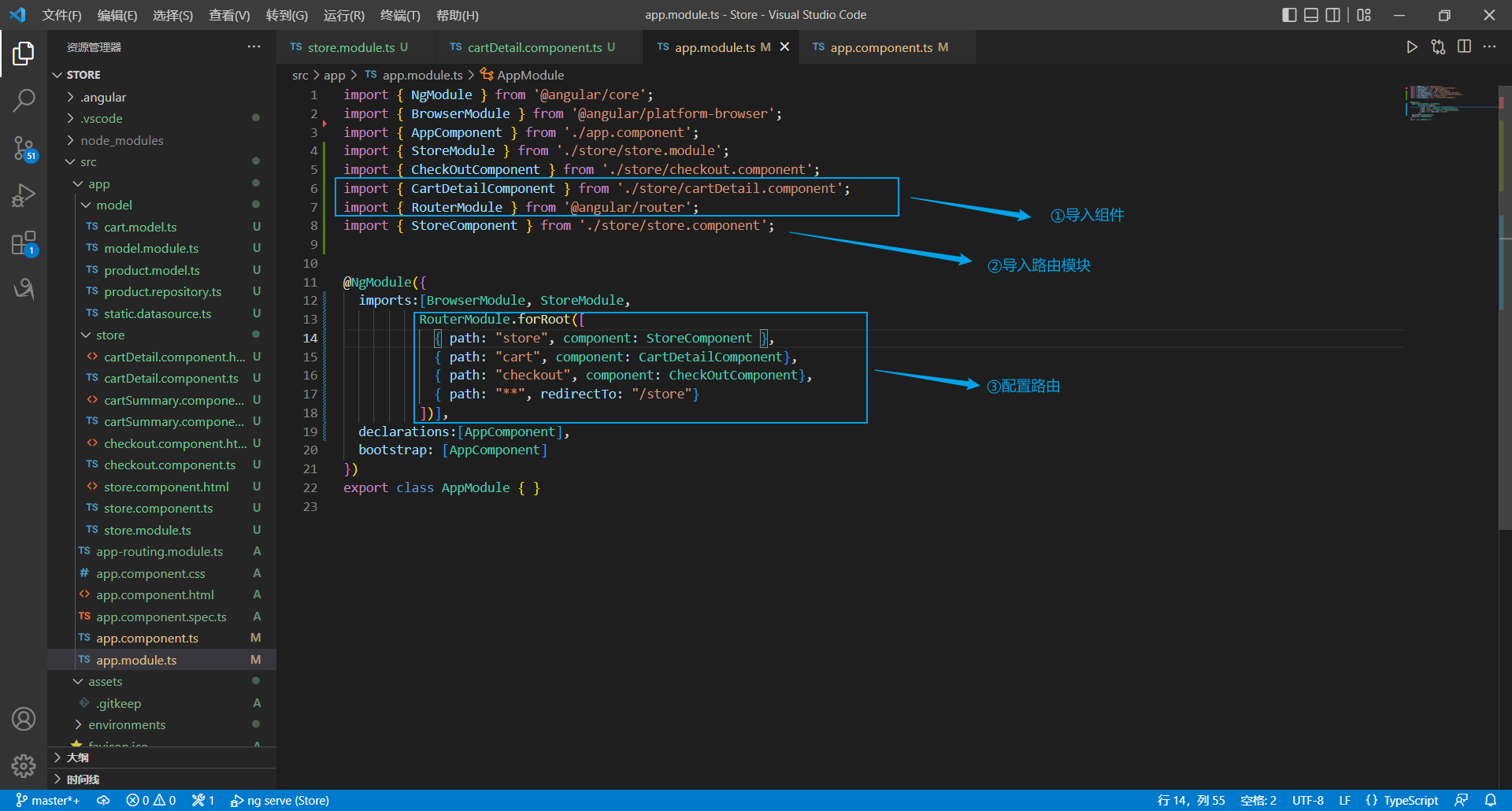This screenshot has height=811, width=1512.
Task: Switch to the cartDetail.component.ts tab
Action: (534, 47)
